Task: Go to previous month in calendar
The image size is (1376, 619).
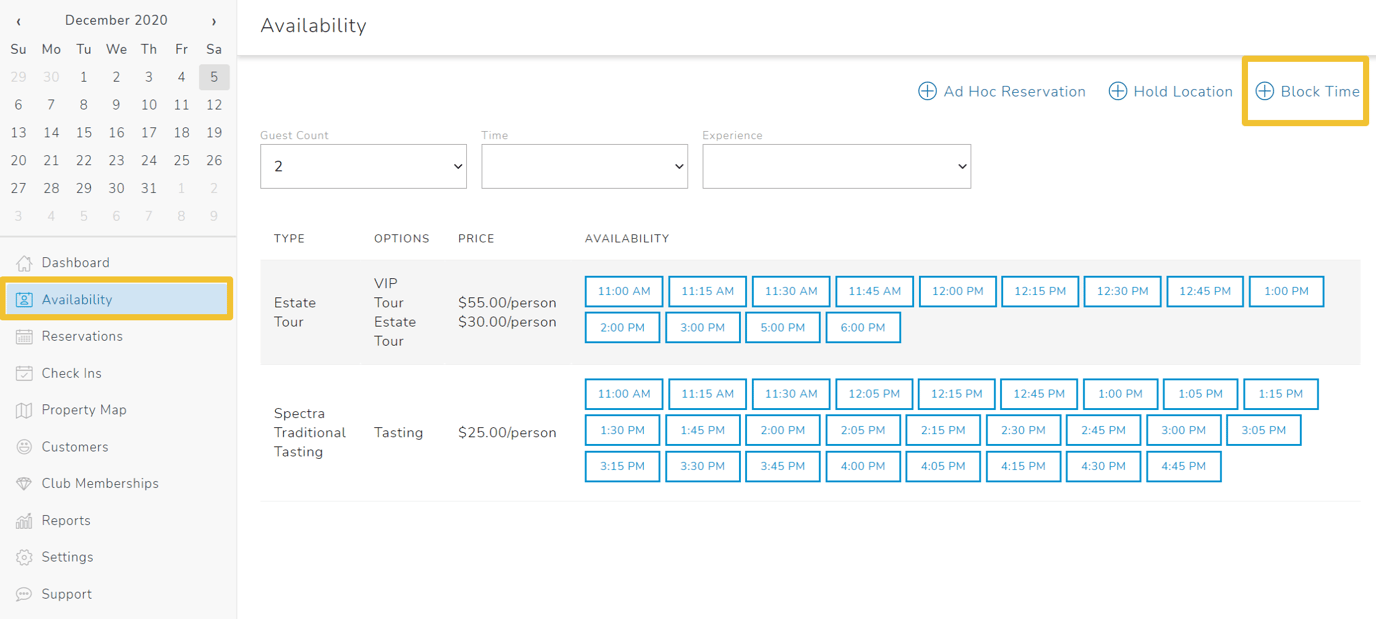Action: pyautogui.click(x=18, y=21)
